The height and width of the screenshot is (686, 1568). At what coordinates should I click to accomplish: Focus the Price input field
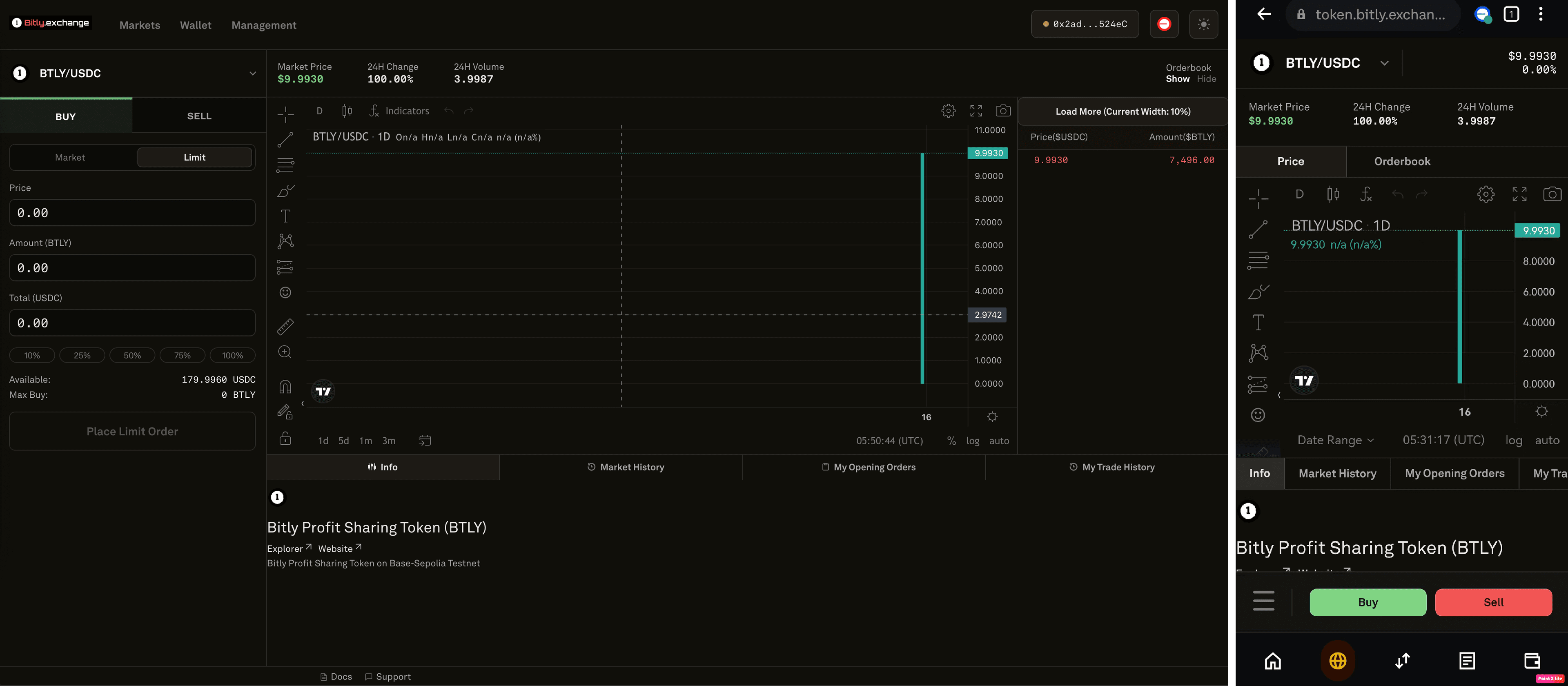click(132, 213)
